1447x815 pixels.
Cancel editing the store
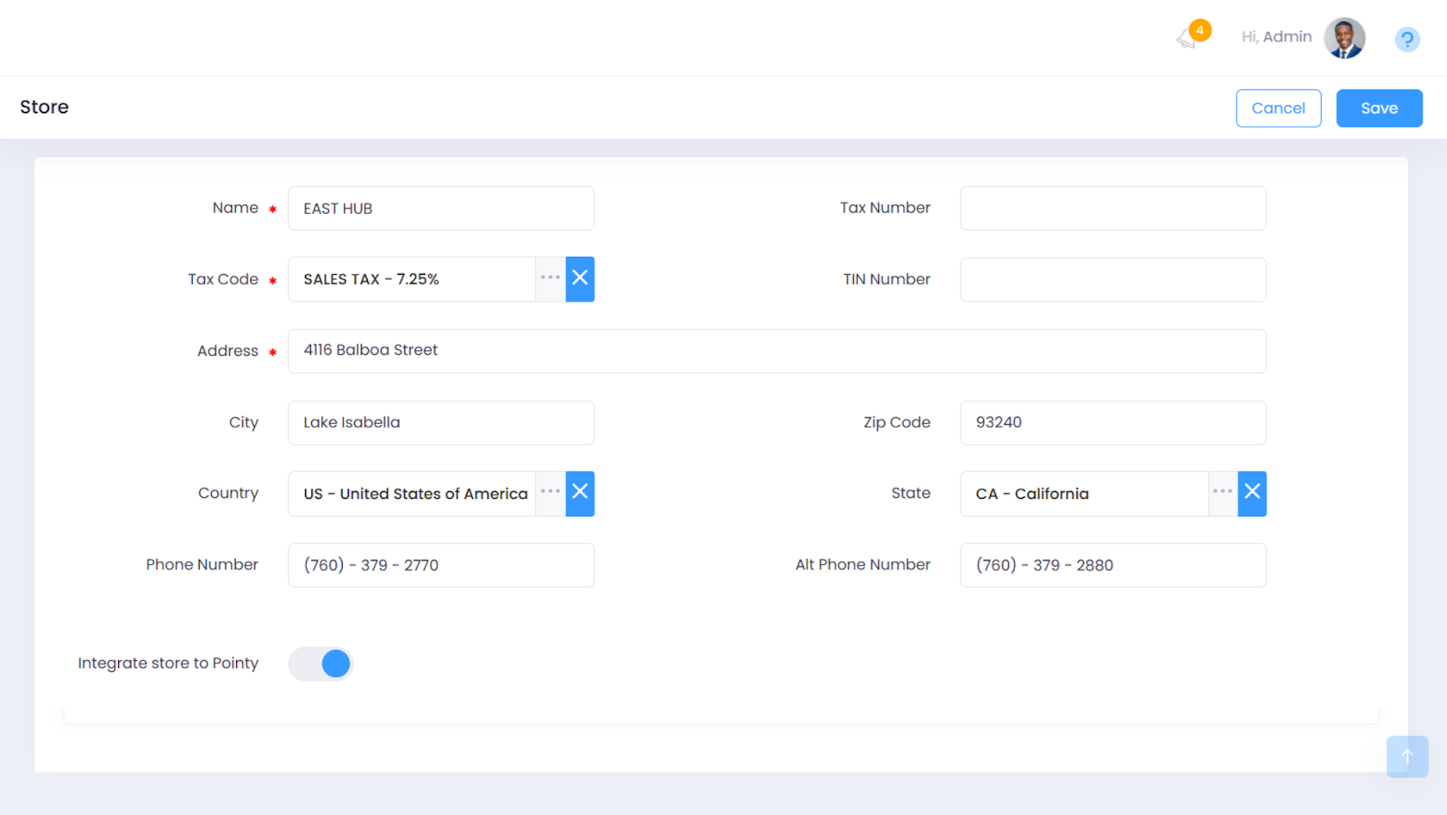point(1278,108)
